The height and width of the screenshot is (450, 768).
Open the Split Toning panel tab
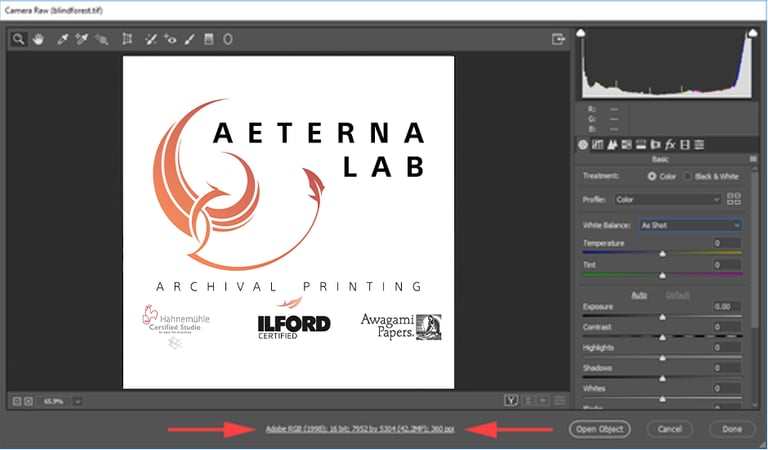point(641,145)
